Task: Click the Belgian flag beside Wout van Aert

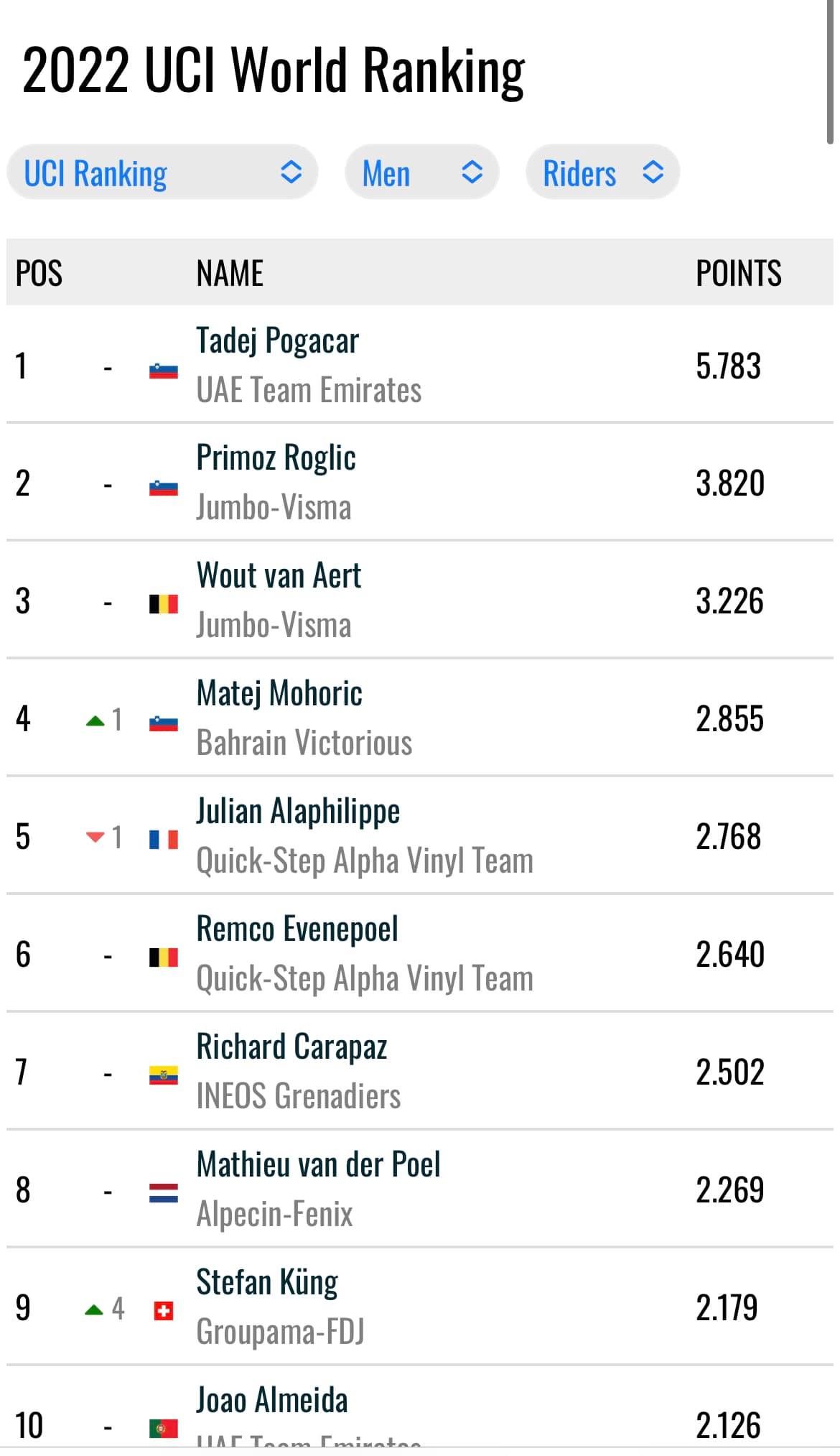Action: 164,603
